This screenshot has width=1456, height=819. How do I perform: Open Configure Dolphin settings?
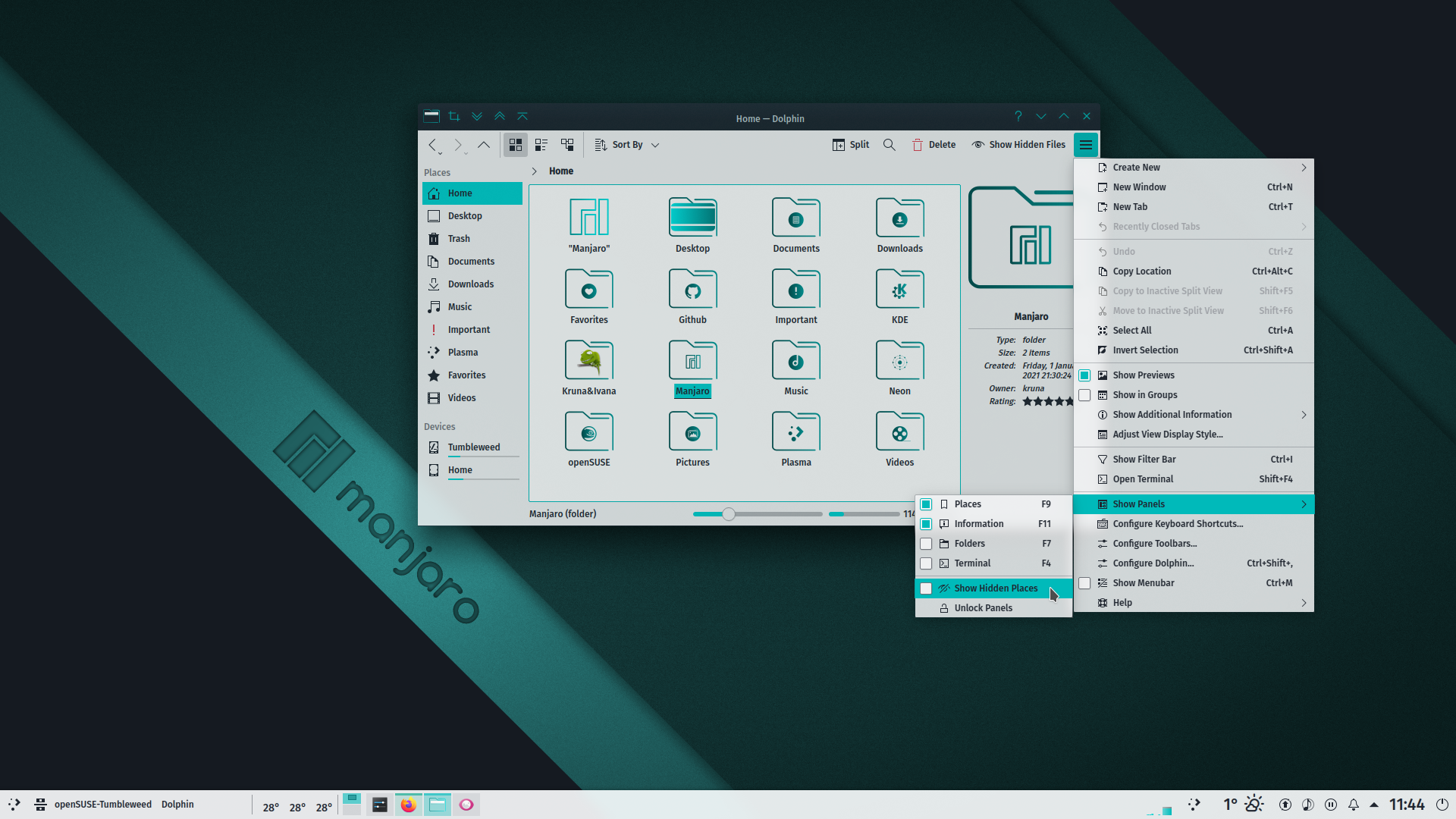tap(1194, 563)
